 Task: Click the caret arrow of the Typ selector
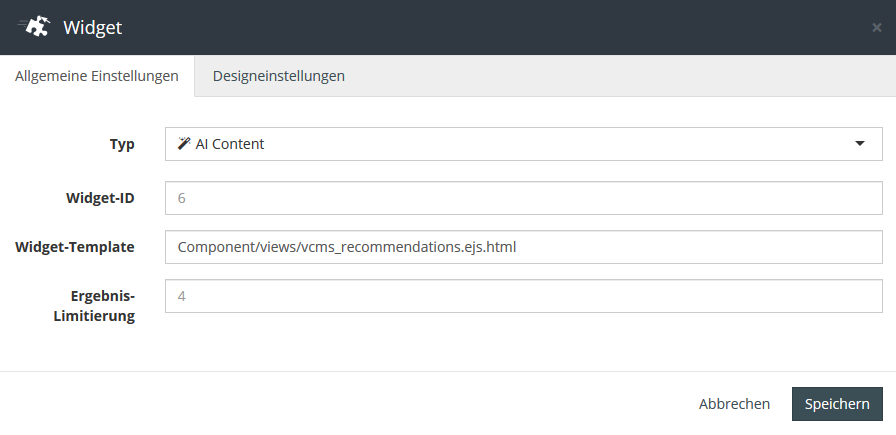tap(860, 144)
